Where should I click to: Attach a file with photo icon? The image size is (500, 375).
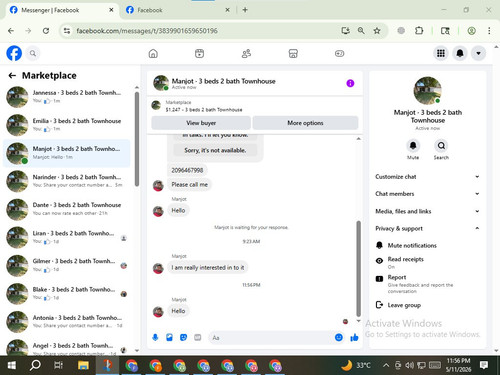[169, 338]
